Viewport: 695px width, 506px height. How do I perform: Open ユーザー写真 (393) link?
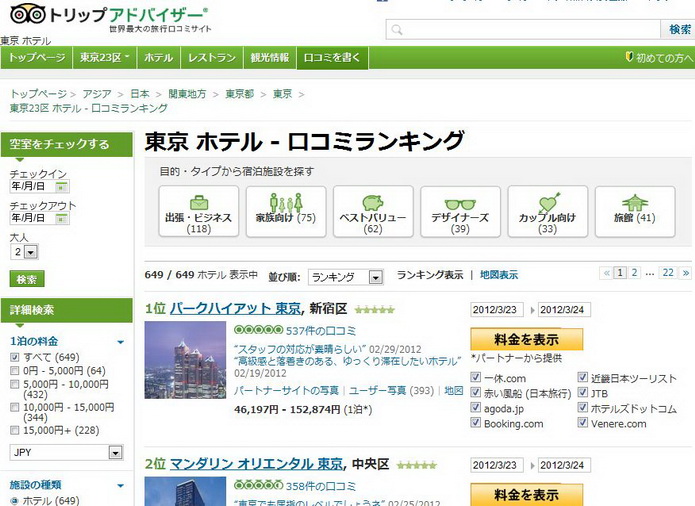point(391,390)
